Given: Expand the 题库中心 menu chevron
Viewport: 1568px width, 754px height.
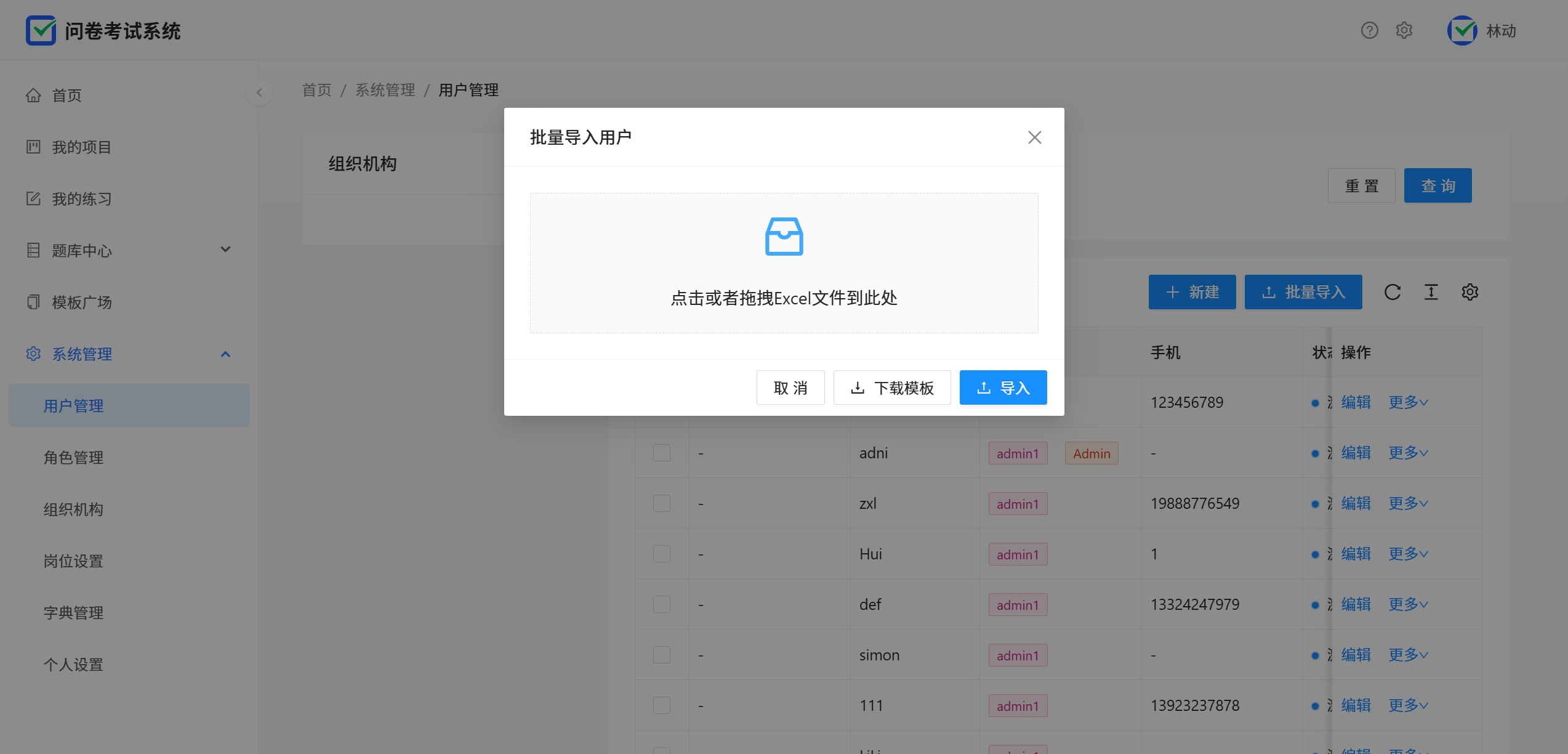Looking at the screenshot, I should 225,249.
